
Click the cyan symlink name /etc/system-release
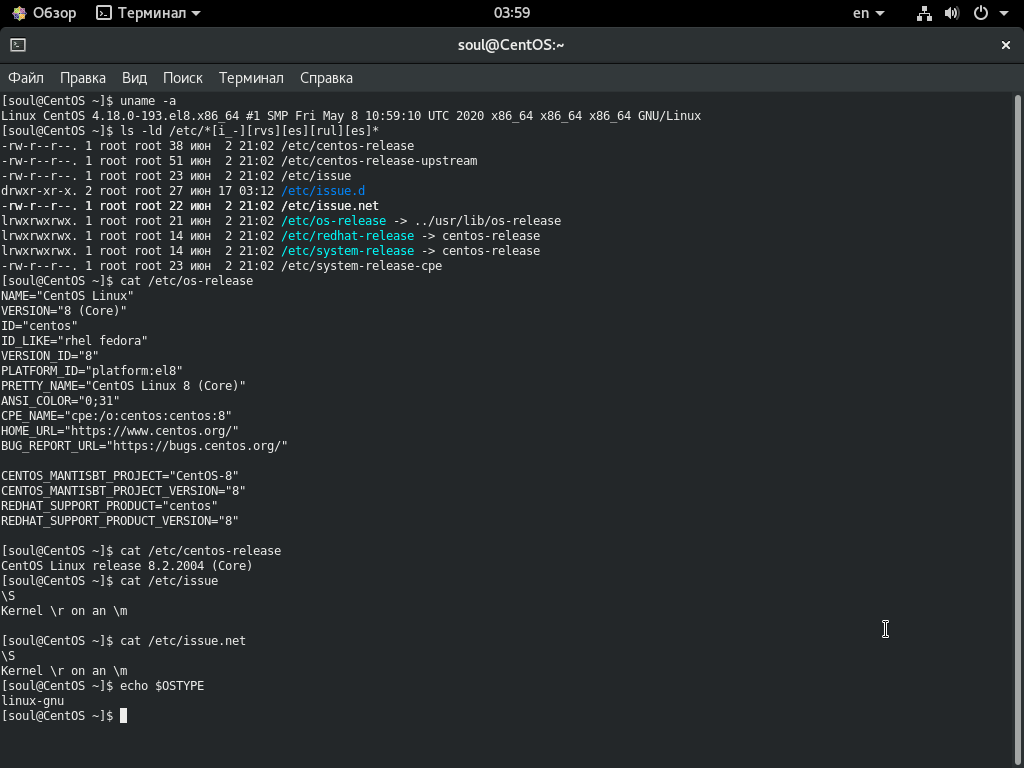tap(347, 251)
